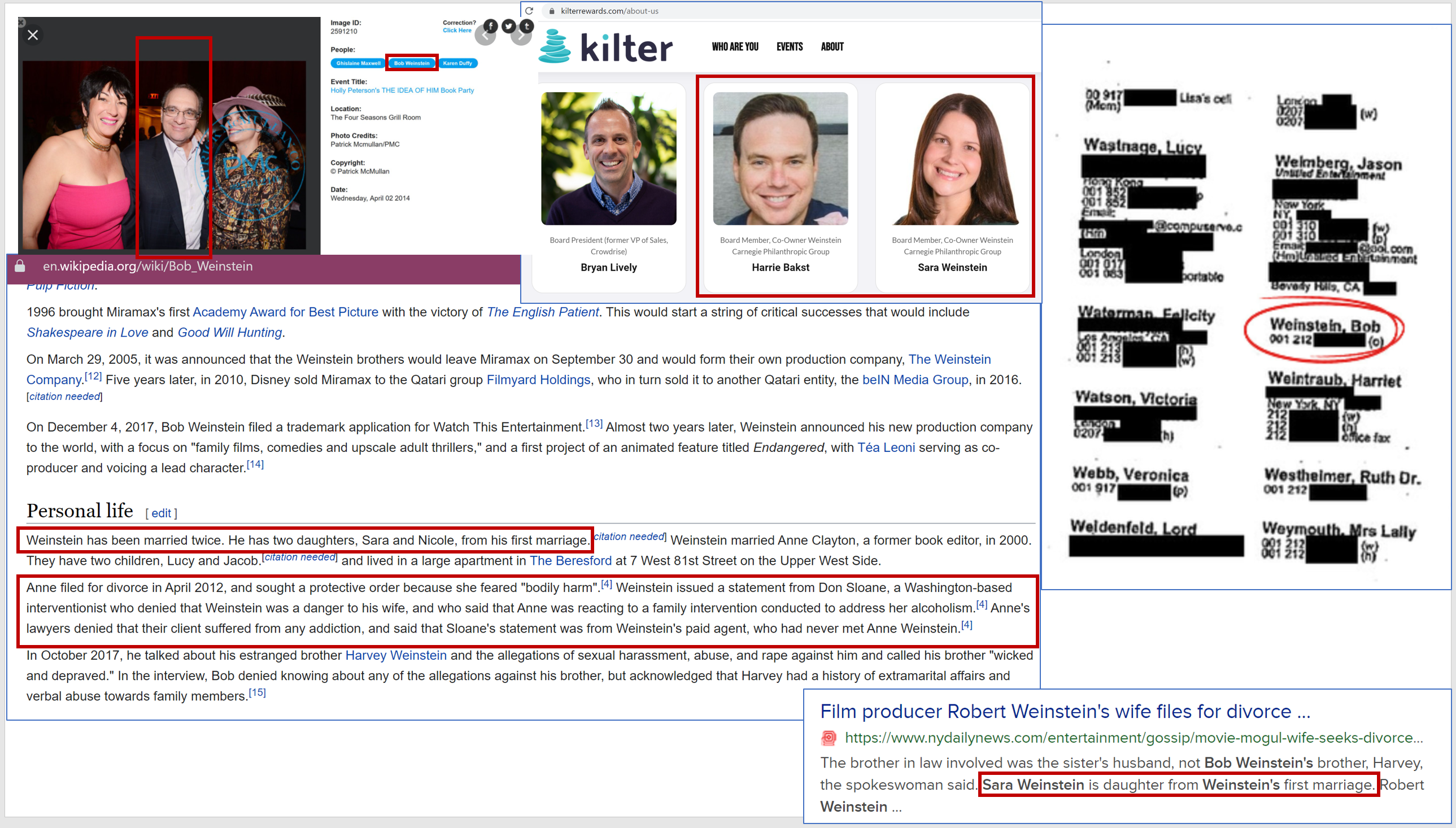Click the browser reload icon
The image size is (1456, 828).
[x=529, y=11]
